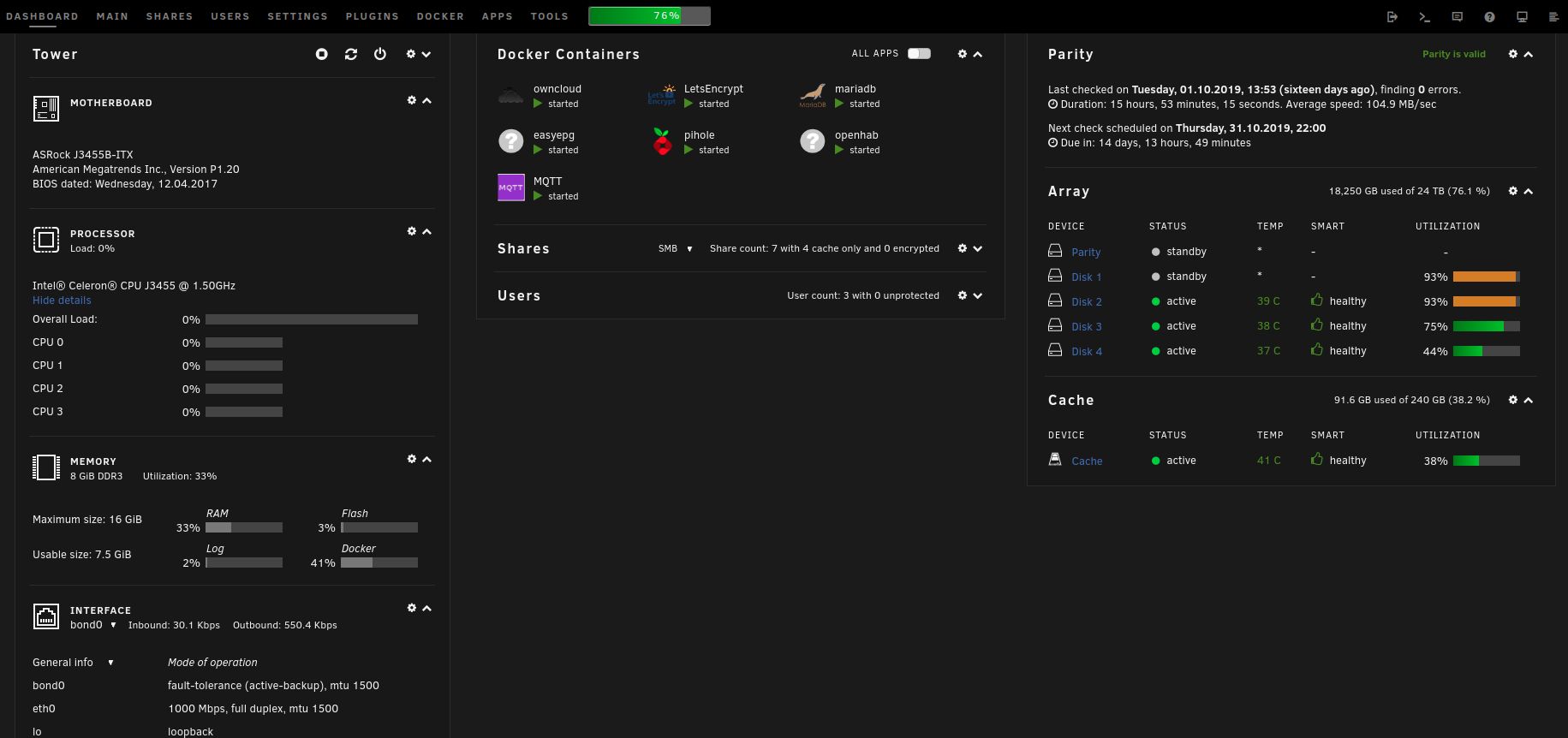Stop the array via Tower stop icon
The height and width of the screenshot is (738, 1568).
(x=321, y=54)
